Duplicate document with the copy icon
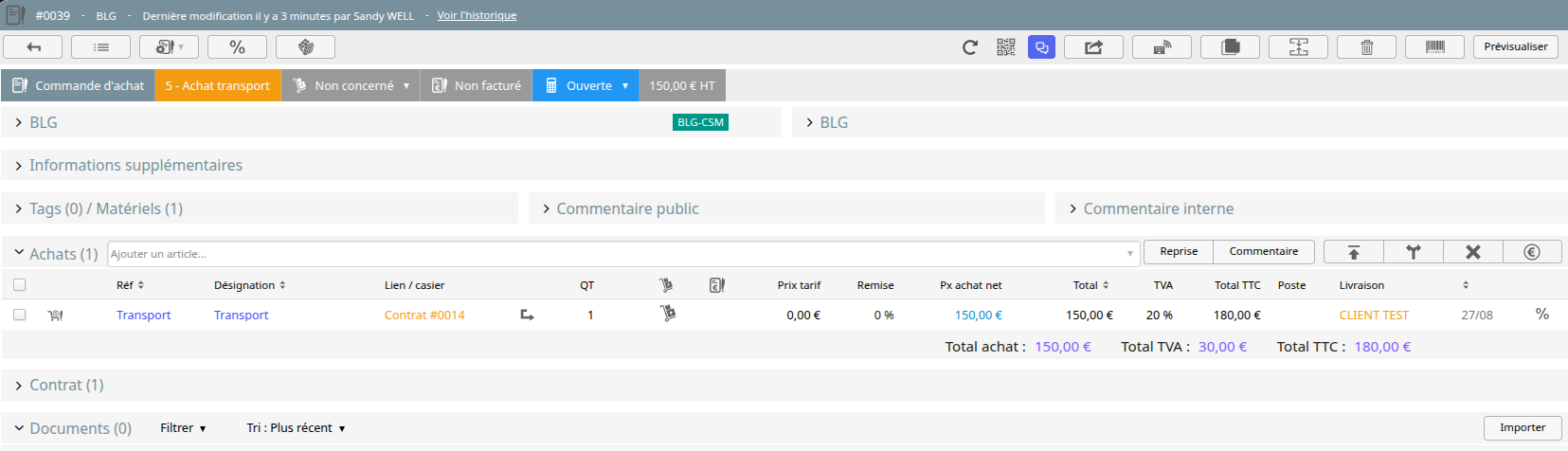Image resolution: width=1568 pixels, height=451 pixels. tap(1230, 47)
